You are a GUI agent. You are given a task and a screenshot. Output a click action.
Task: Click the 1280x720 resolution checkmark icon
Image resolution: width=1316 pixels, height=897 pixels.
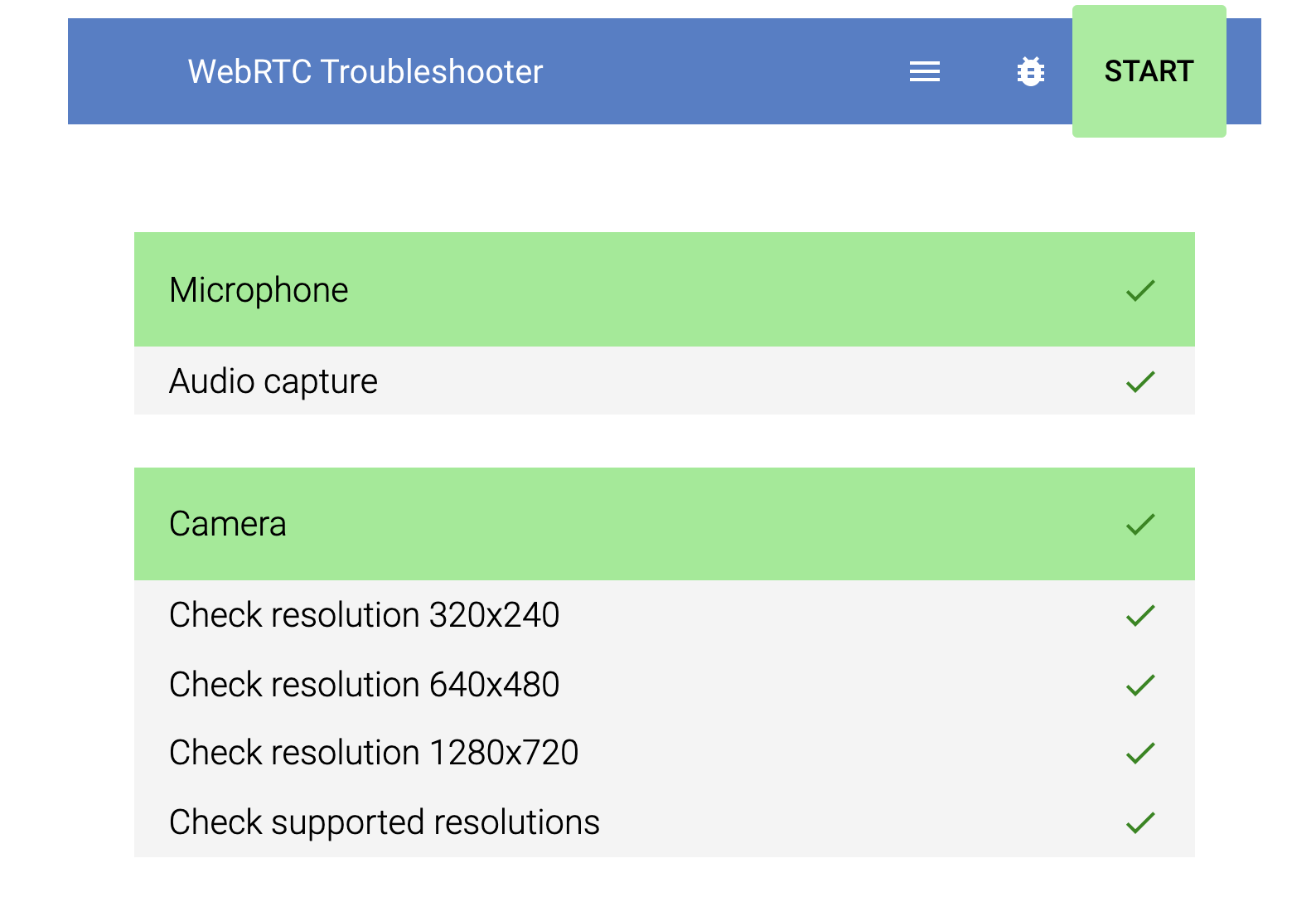pos(1140,753)
